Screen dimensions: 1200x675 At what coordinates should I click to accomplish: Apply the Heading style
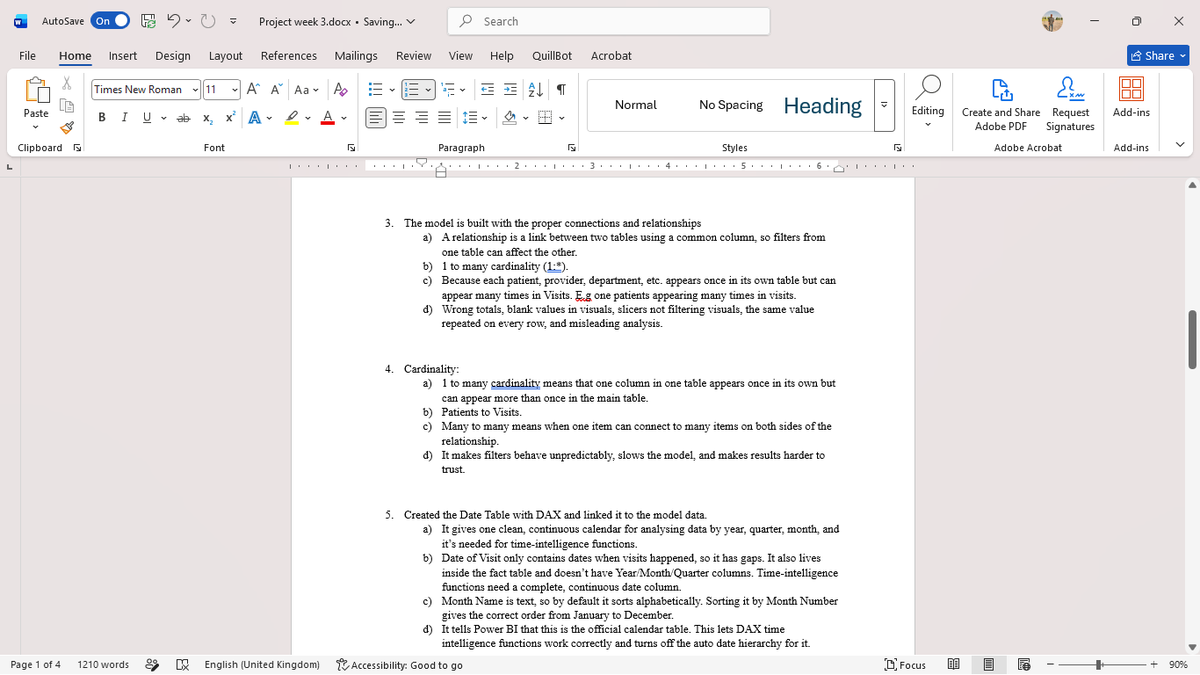[823, 105]
